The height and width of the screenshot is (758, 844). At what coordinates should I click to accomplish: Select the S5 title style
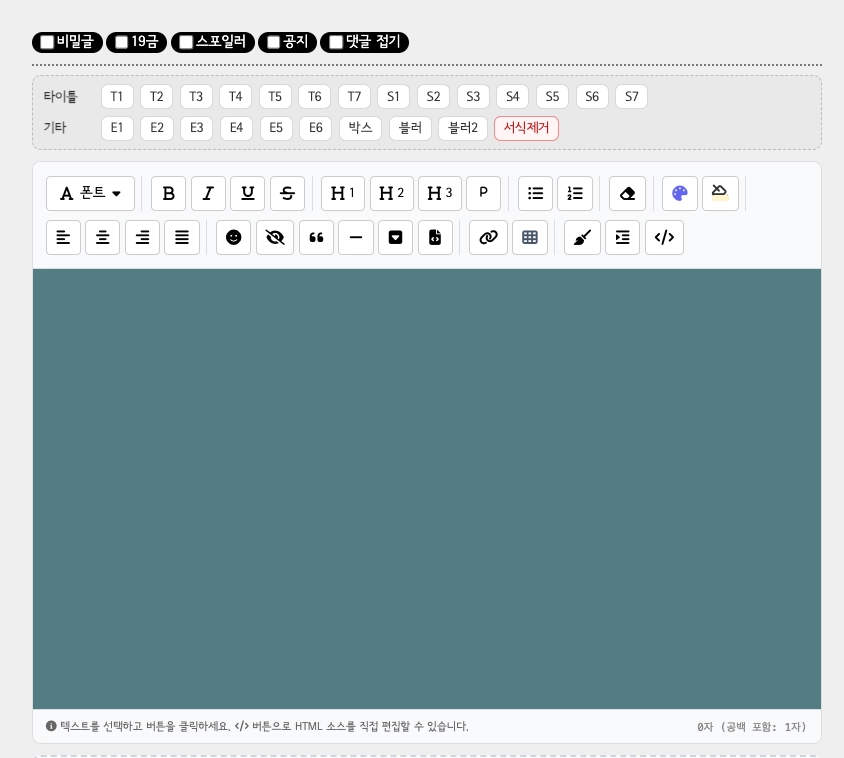tap(552, 97)
